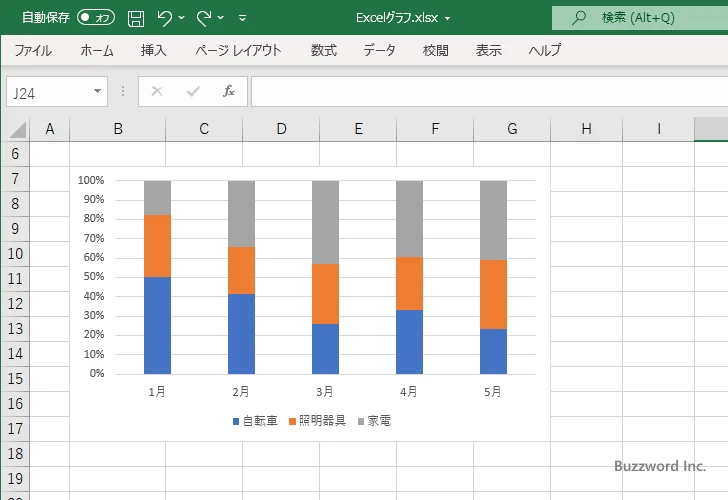Open the データ tab

[x=379, y=50]
